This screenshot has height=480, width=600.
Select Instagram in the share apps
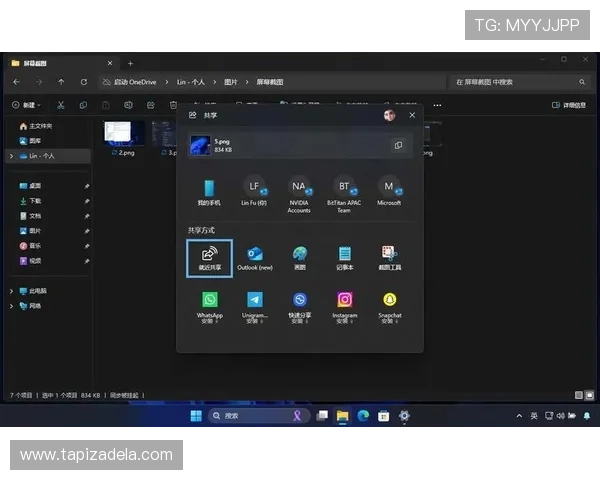click(x=345, y=300)
